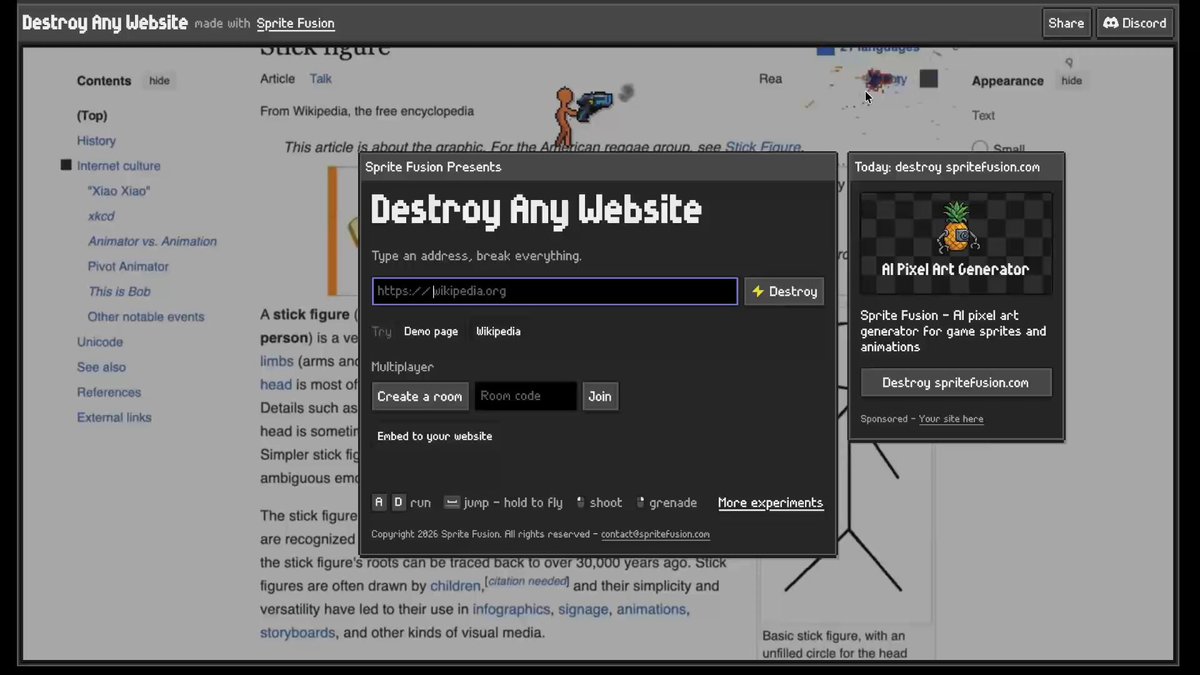Image resolution: width=1200 pixels, height=675 pixels.
Task: Choose the Demo page suggestion
Action: [431, 331]
